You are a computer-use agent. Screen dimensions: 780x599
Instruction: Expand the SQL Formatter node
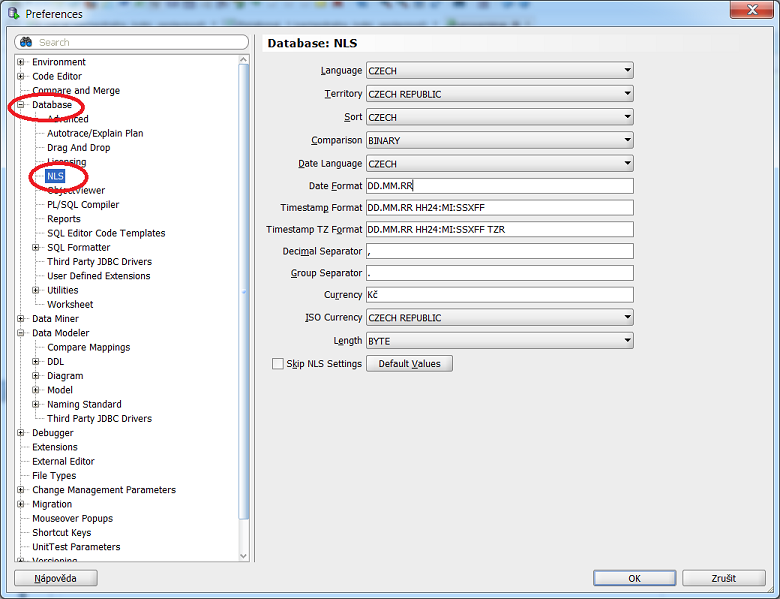36,247
